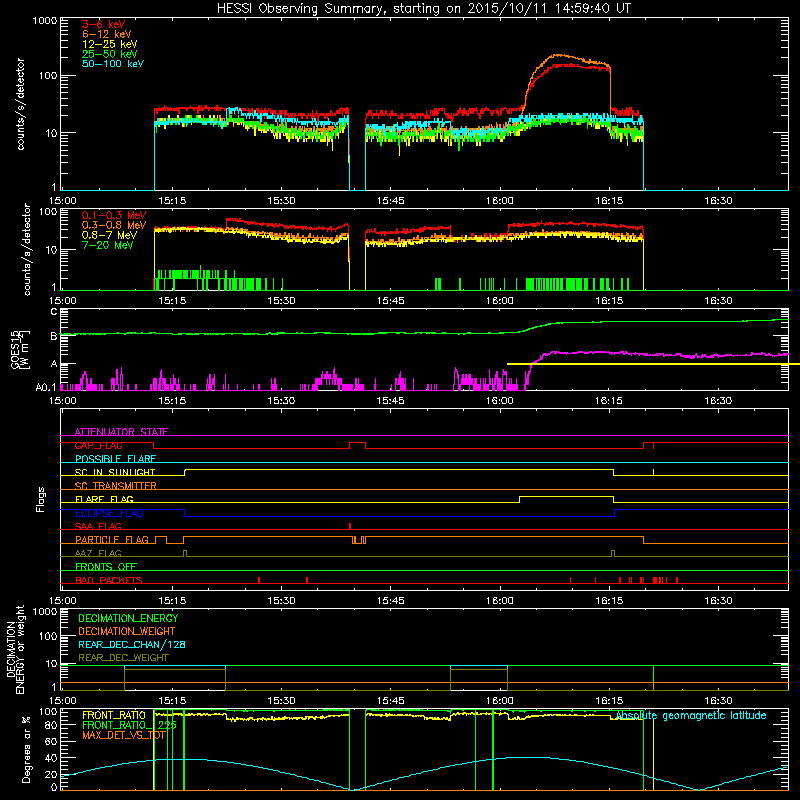Click the 16:00 time tick under the GOES panel
This screenshot has height=800, width=800.
[499, 401]
